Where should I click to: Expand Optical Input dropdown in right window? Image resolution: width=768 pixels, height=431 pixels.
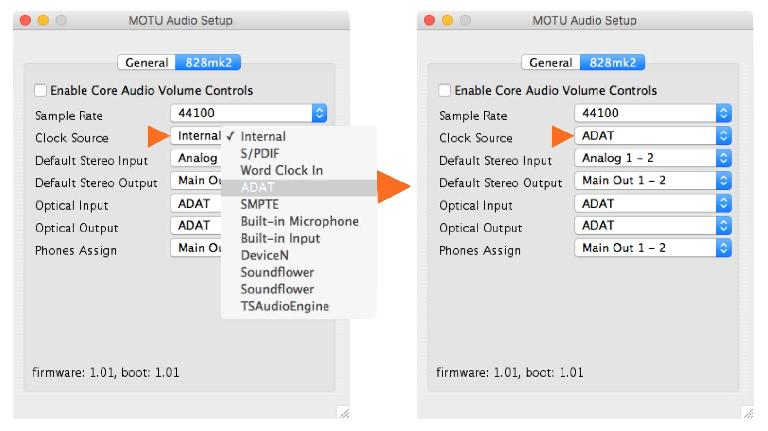point(653,203)
